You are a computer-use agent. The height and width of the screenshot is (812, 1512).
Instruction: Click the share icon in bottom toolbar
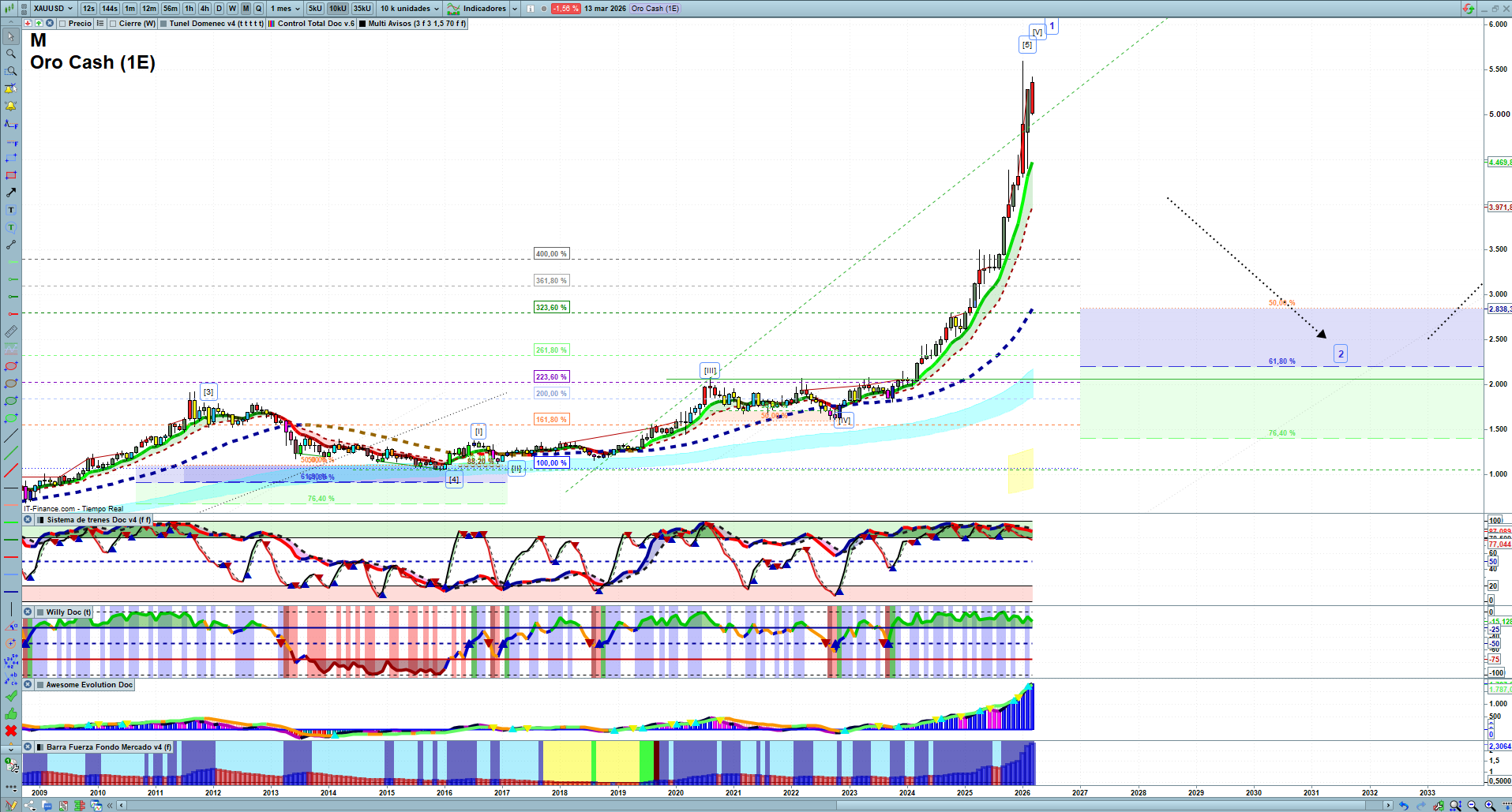click(x=30, y=806)
